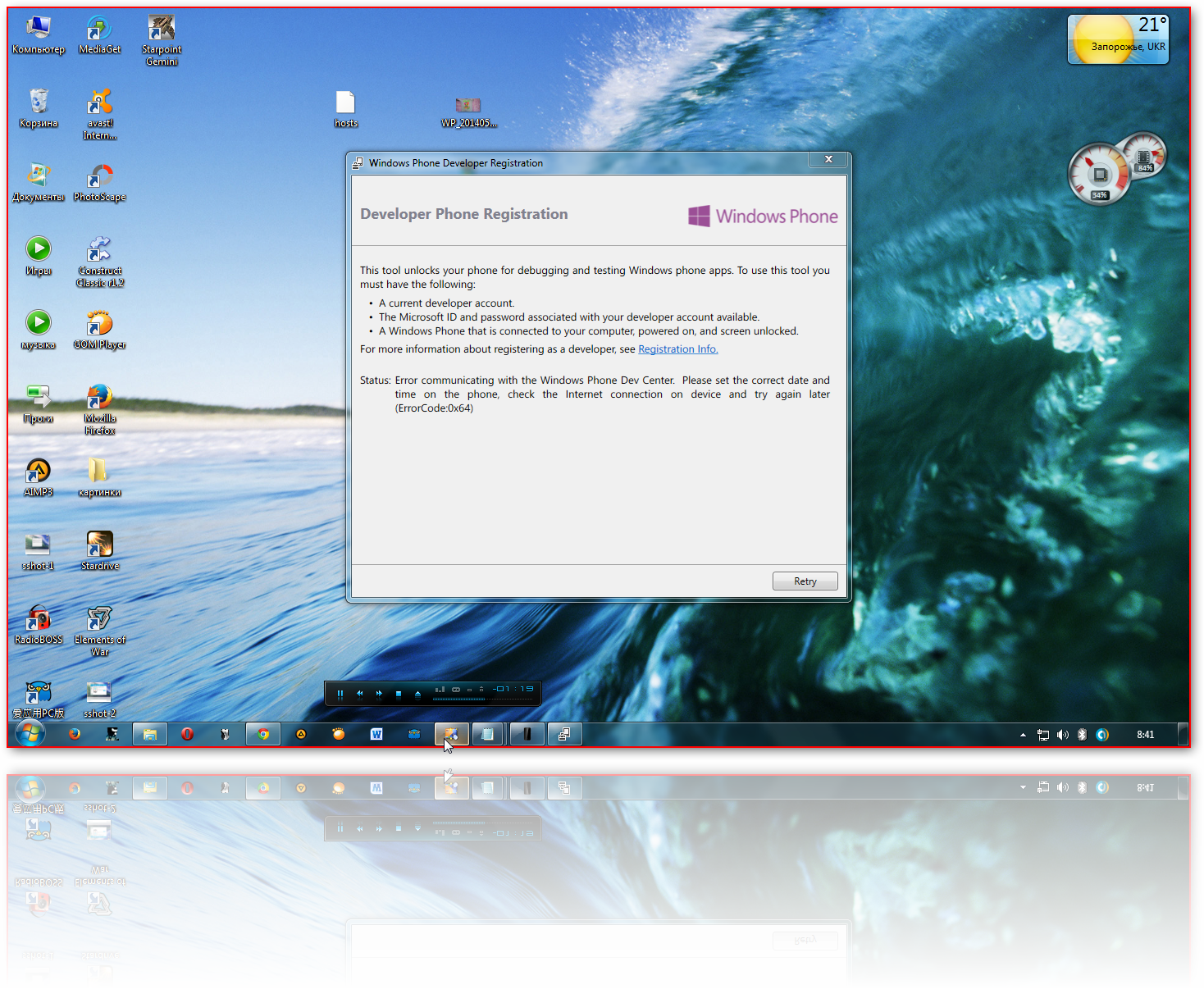The width and height of the screenshot is (1204, 989).
Task: Select the WP_201405 video file icon
Action: click(468, 111)
